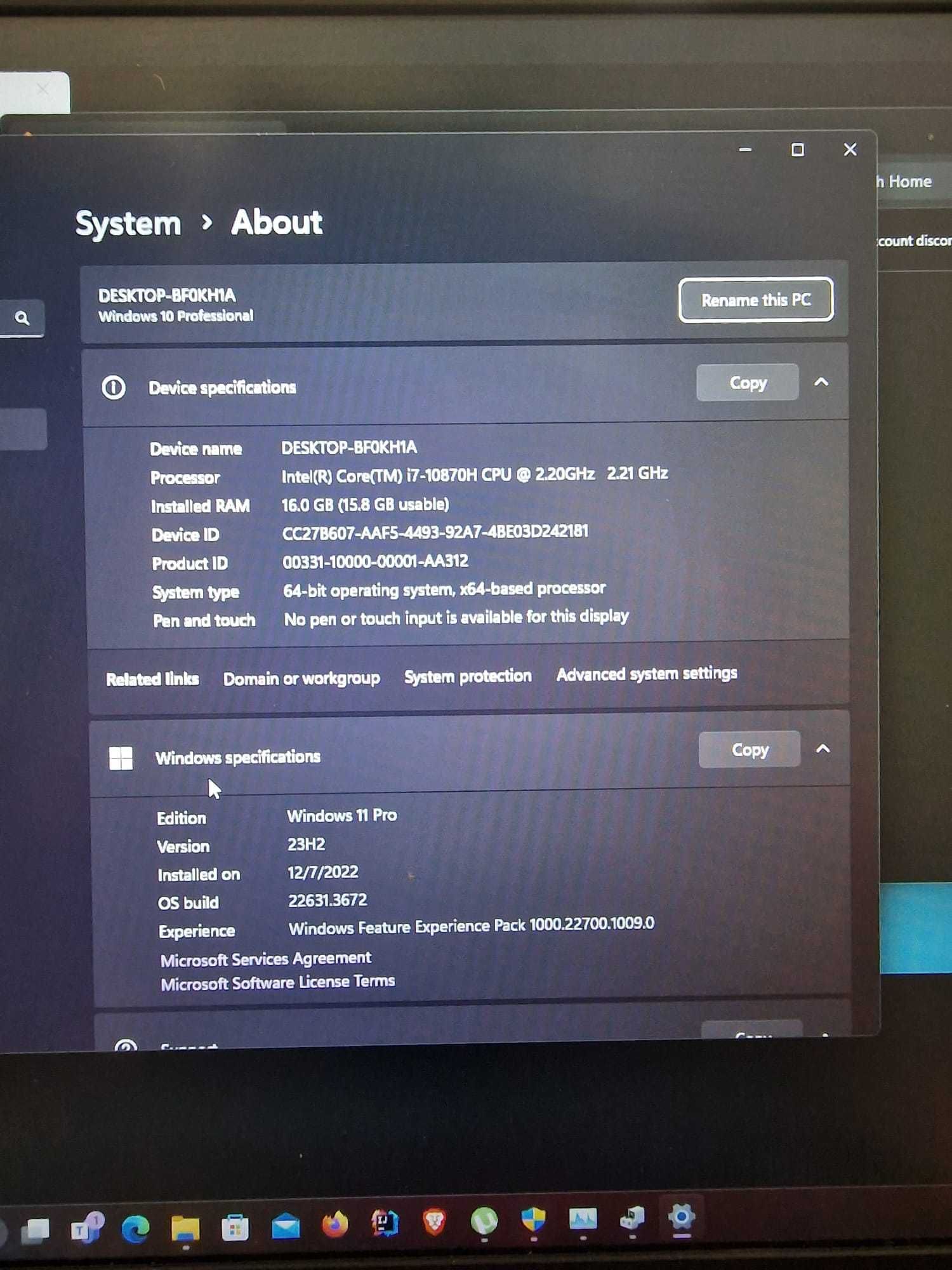Open Microsoft Teams from the taskbar
Screen dimensions: 952x1270
pos(86,1227)
